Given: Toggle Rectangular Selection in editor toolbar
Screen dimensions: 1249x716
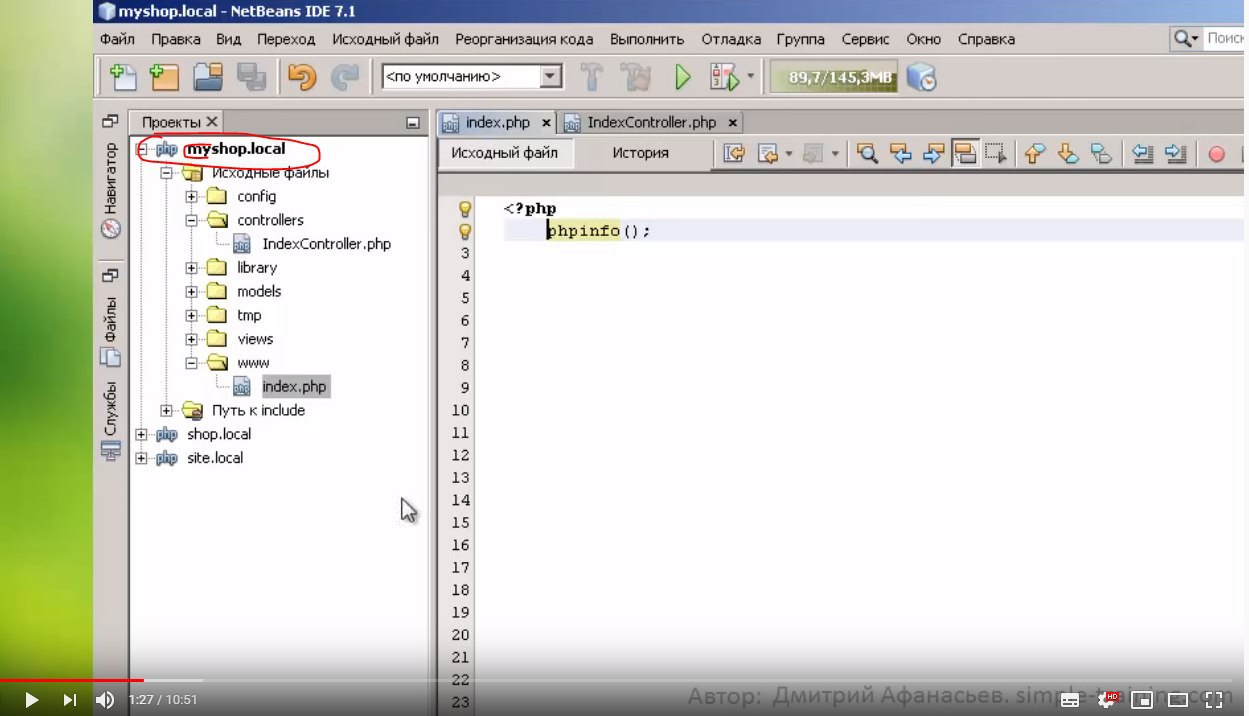Looking at the screenshot, I should click(x=995, y=153).
